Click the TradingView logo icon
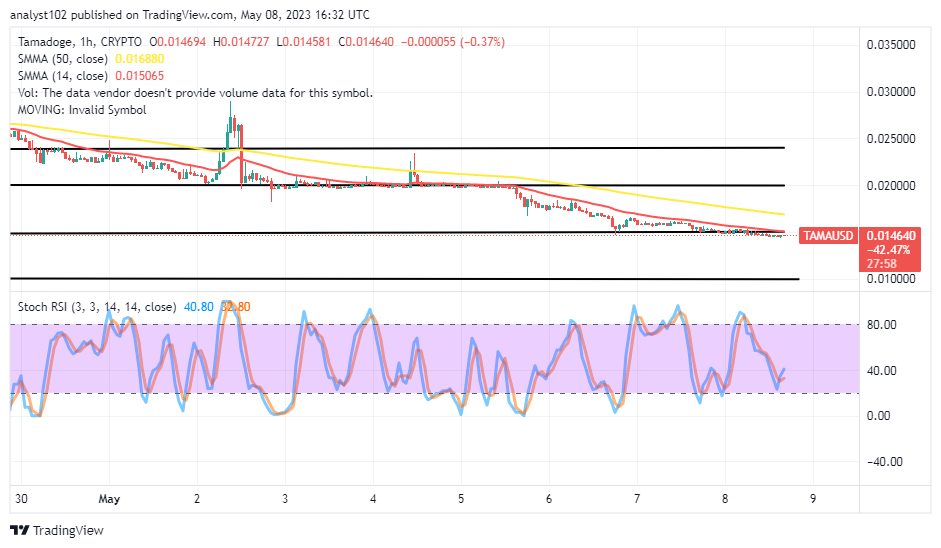This screenshot has height=548, width=941. [x=20, y=531]
